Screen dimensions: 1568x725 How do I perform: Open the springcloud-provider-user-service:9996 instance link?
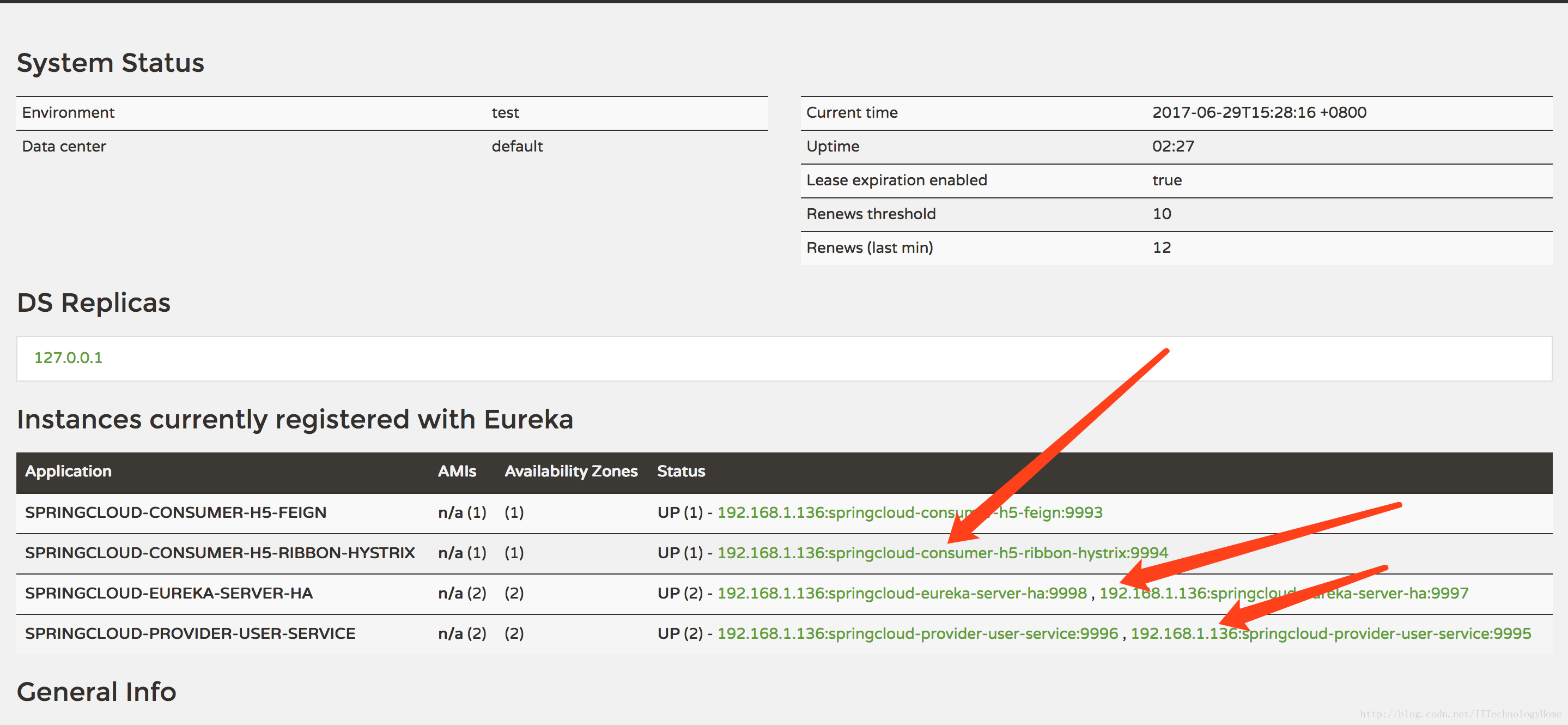918,633
